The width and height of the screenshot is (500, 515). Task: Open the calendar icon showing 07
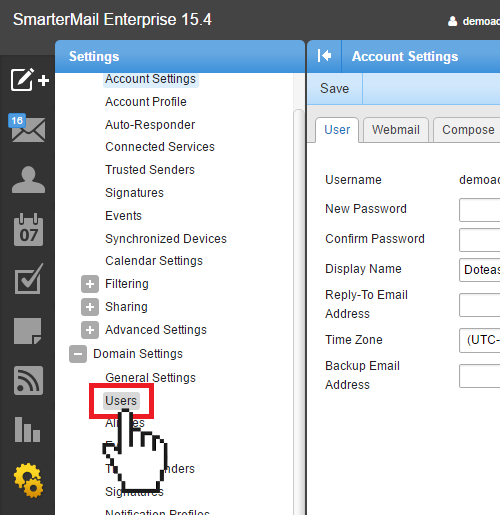(x=28, y=230)
